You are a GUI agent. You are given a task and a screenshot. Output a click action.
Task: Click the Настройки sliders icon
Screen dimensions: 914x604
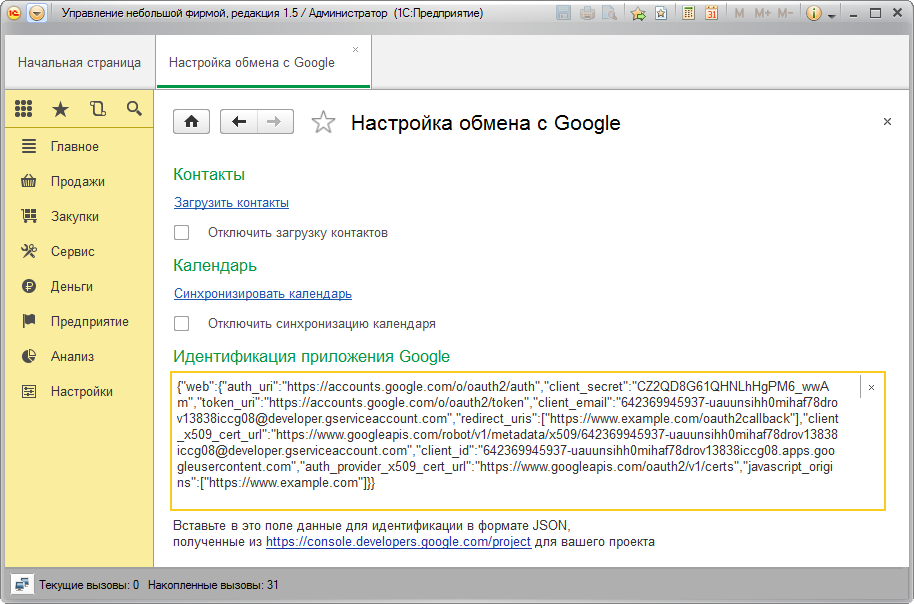[x=29, y=391]
